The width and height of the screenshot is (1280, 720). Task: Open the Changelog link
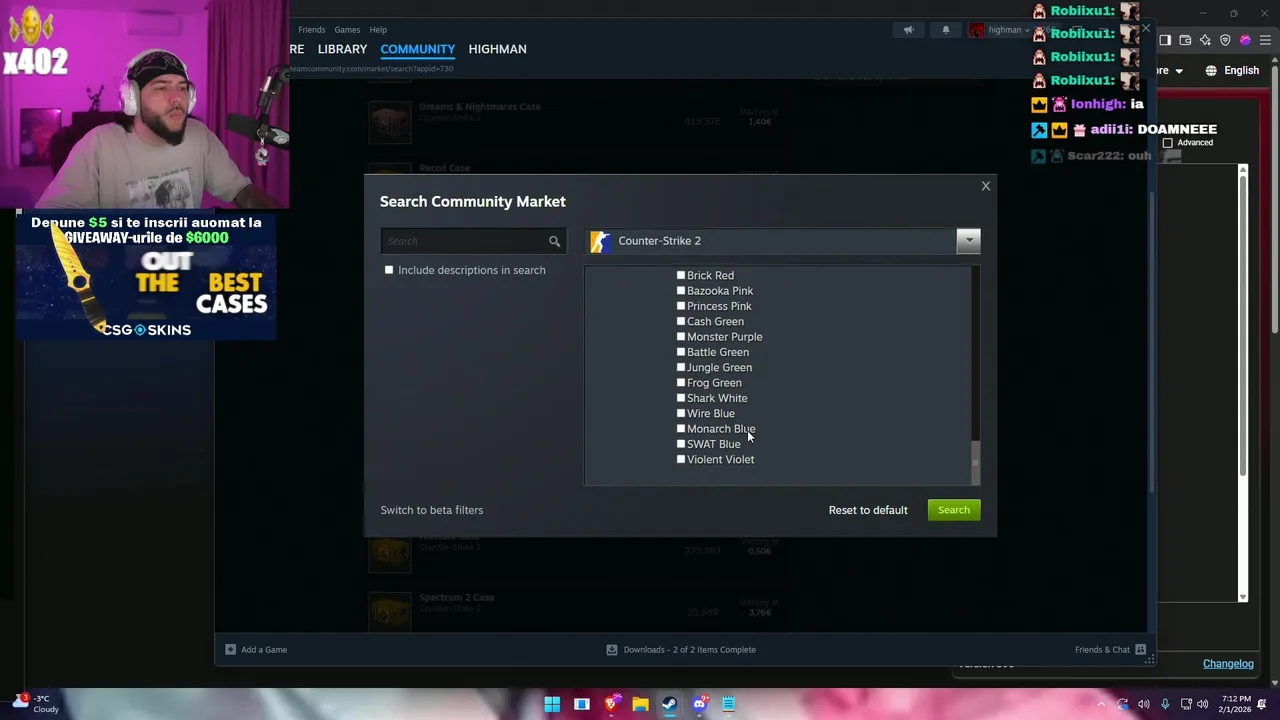point(1228,664)
